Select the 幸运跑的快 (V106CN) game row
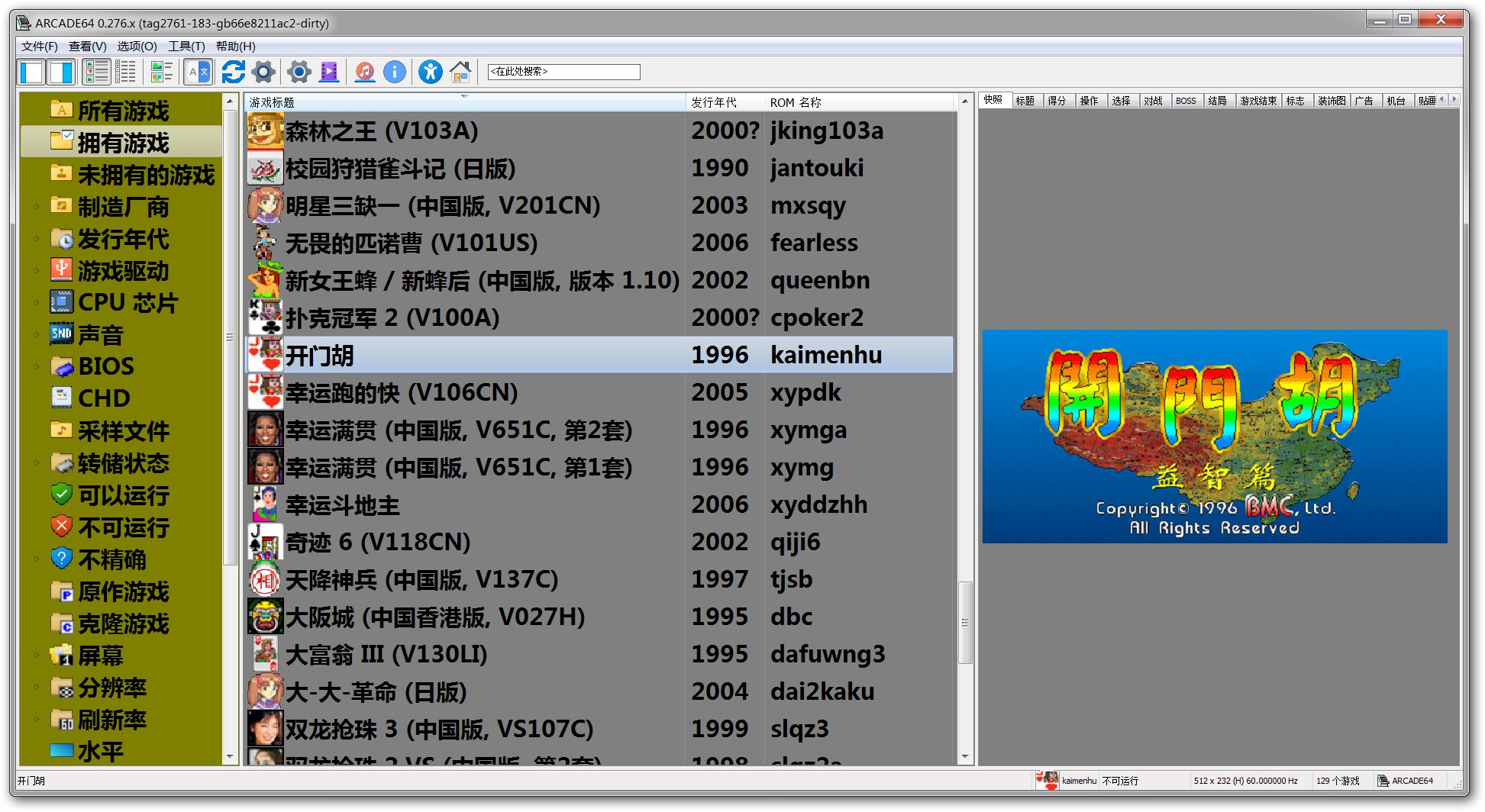The image size is (1485, 812). tap(599, 392)
